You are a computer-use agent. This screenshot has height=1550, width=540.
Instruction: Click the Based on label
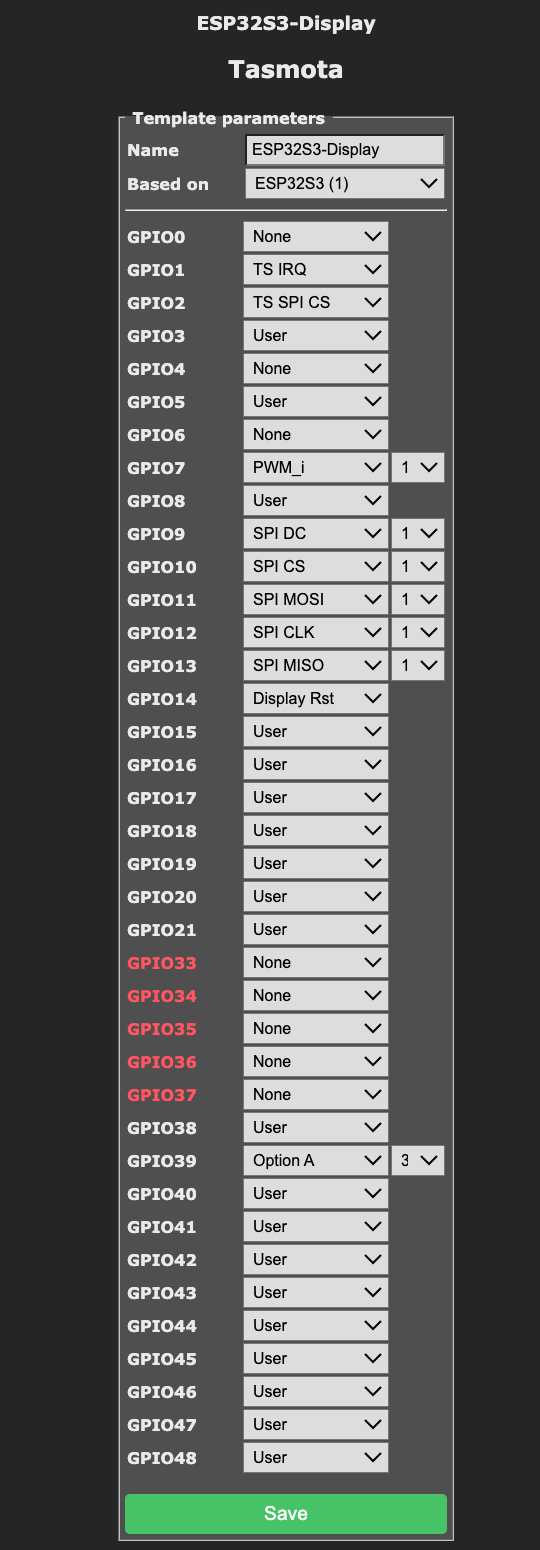pyautogui.click(x=168, y=184)
